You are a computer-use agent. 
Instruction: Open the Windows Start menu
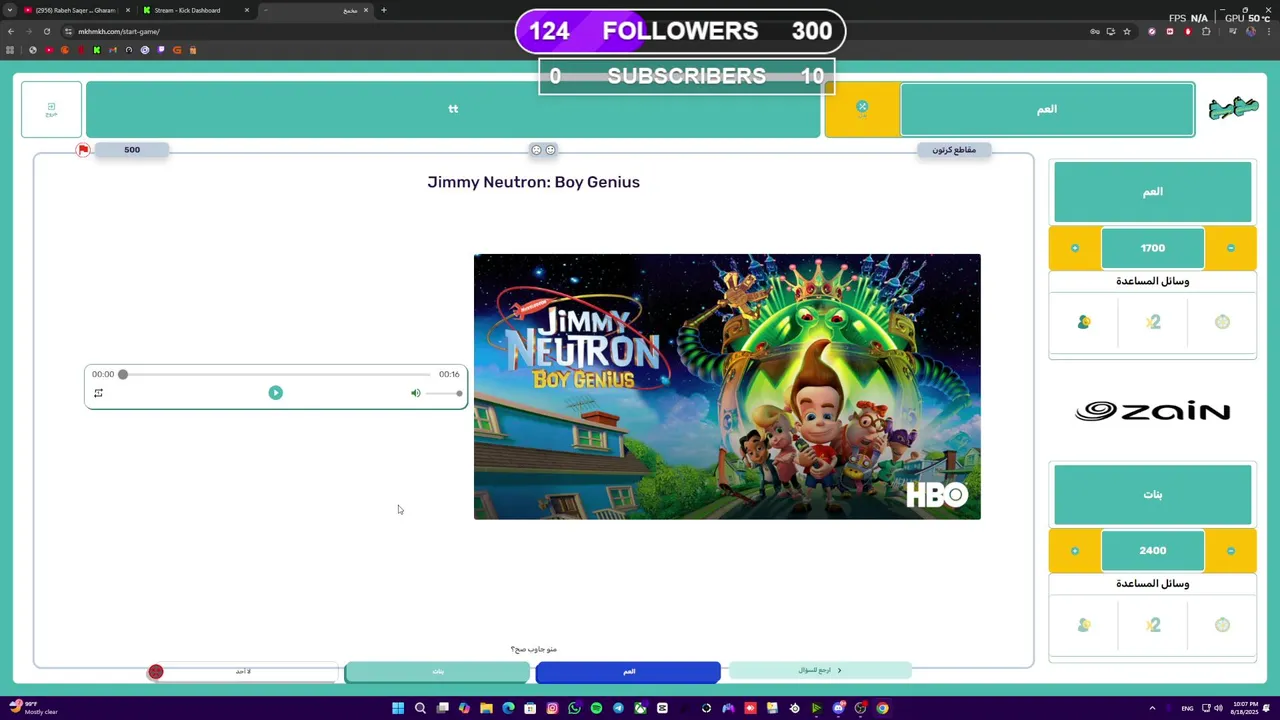tap(398, 708)
